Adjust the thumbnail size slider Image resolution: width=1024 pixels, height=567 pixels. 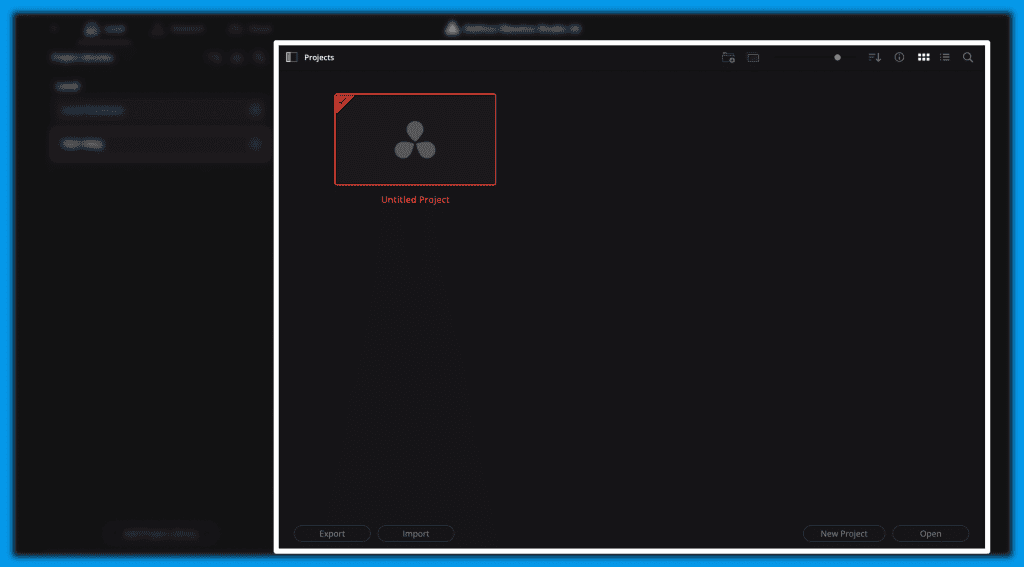(x=837, y=57)
